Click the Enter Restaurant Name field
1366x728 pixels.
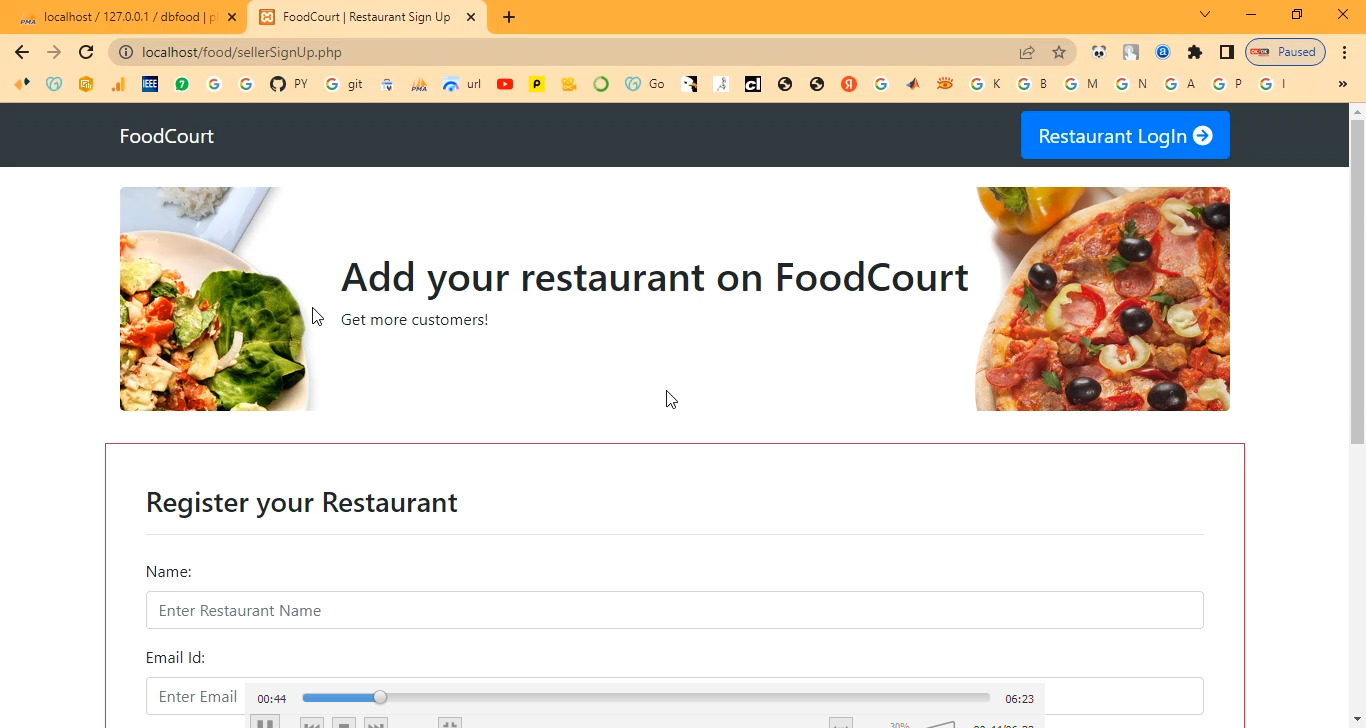(x=674, y=610)
